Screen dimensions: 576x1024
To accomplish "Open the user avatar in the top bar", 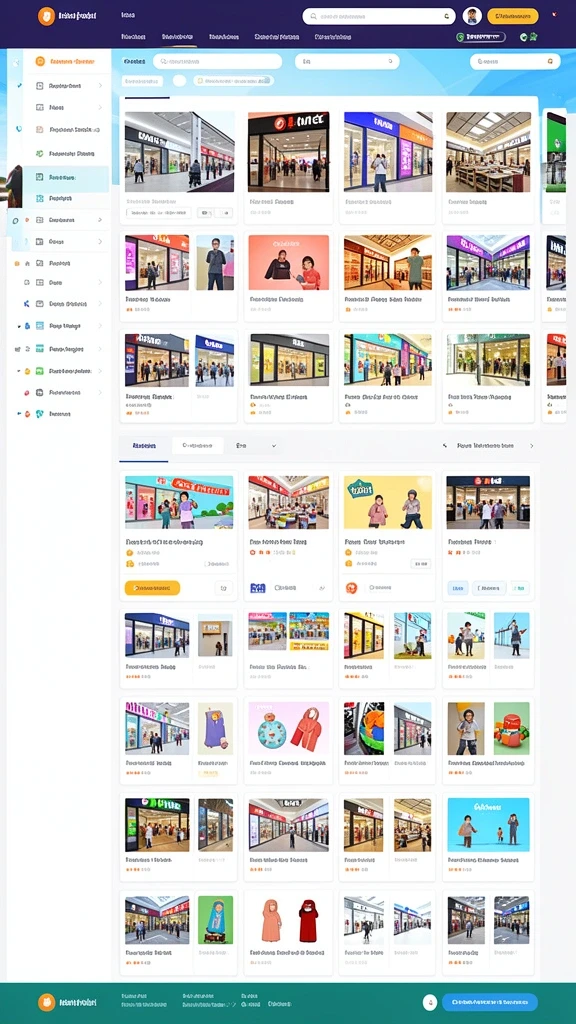I will [472, 16].
